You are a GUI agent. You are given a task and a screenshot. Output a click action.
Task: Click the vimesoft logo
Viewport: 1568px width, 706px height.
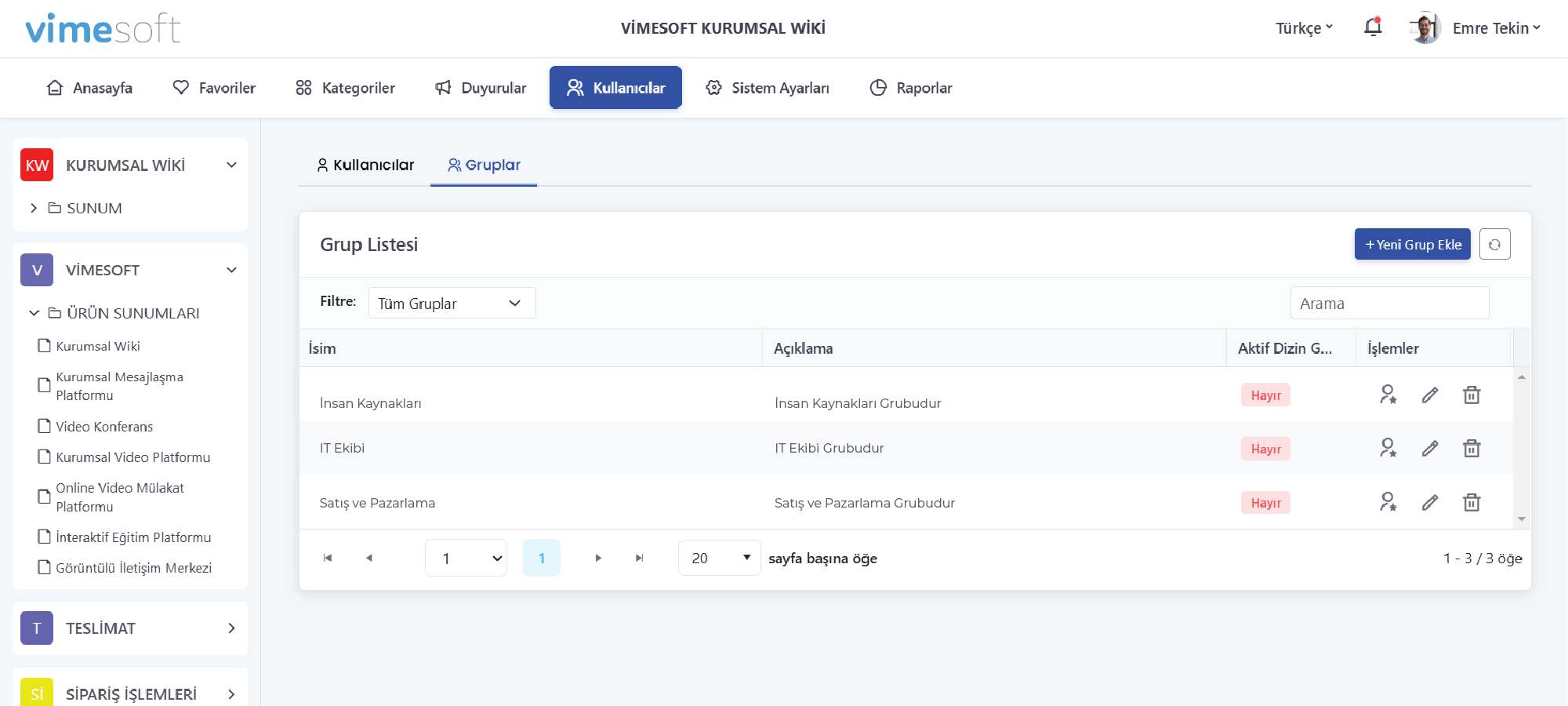point(103,28)
